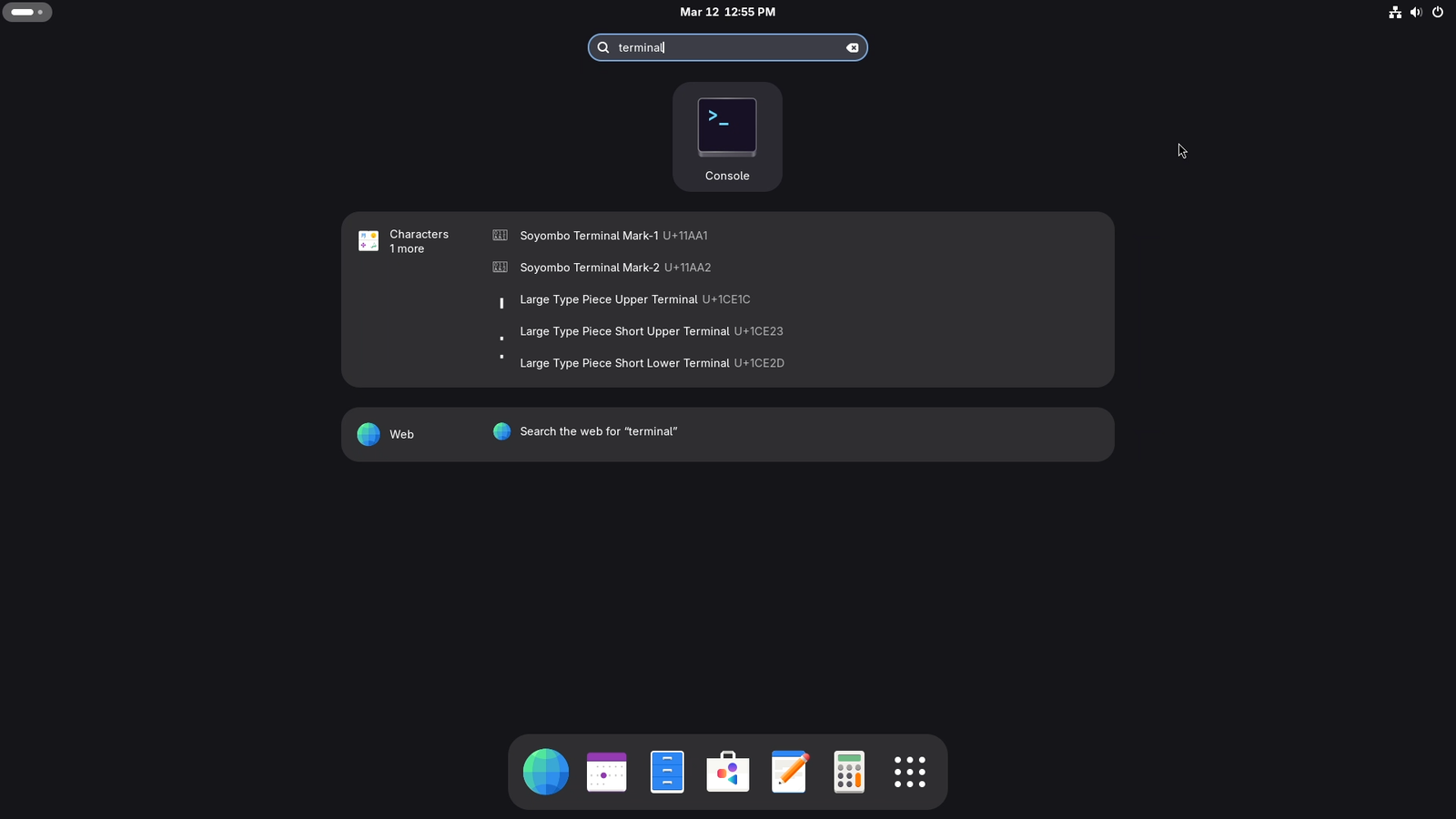This screenshot has height=819, width=1456.
Task: Clear the terminal search text
Action: click(x=852, y=47)
